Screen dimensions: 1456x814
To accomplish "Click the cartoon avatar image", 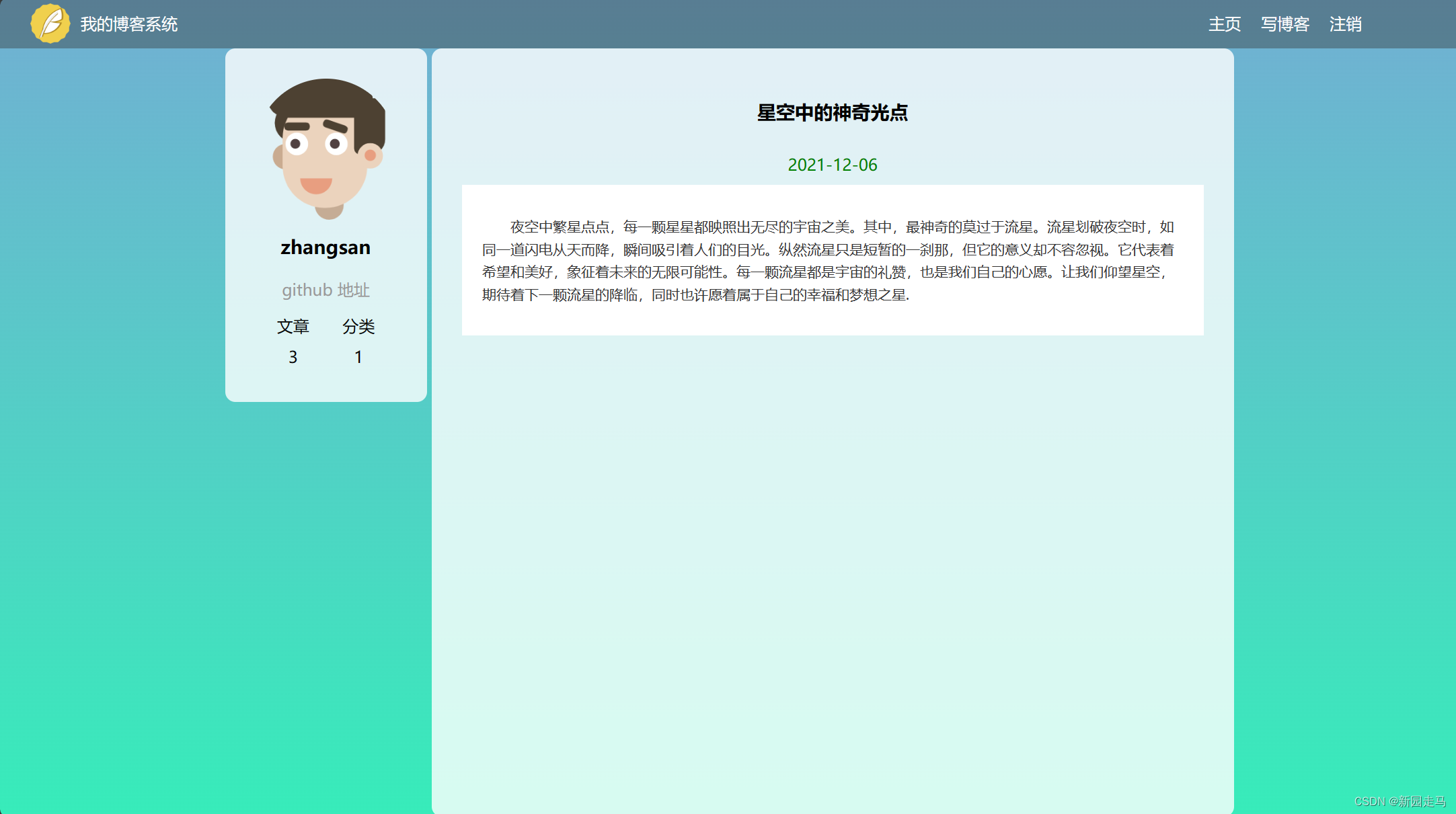I will (326, 149).
